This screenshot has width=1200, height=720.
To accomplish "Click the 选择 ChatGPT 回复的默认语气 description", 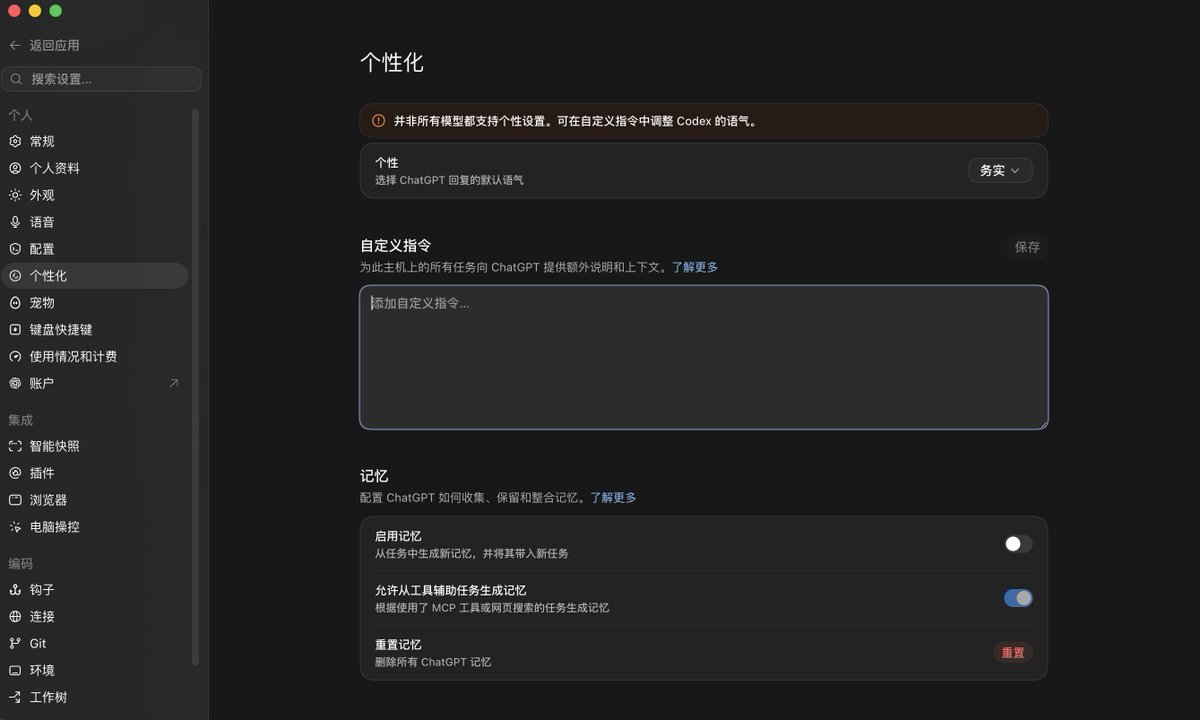I will pyautogui.click(x=449, y=180).
